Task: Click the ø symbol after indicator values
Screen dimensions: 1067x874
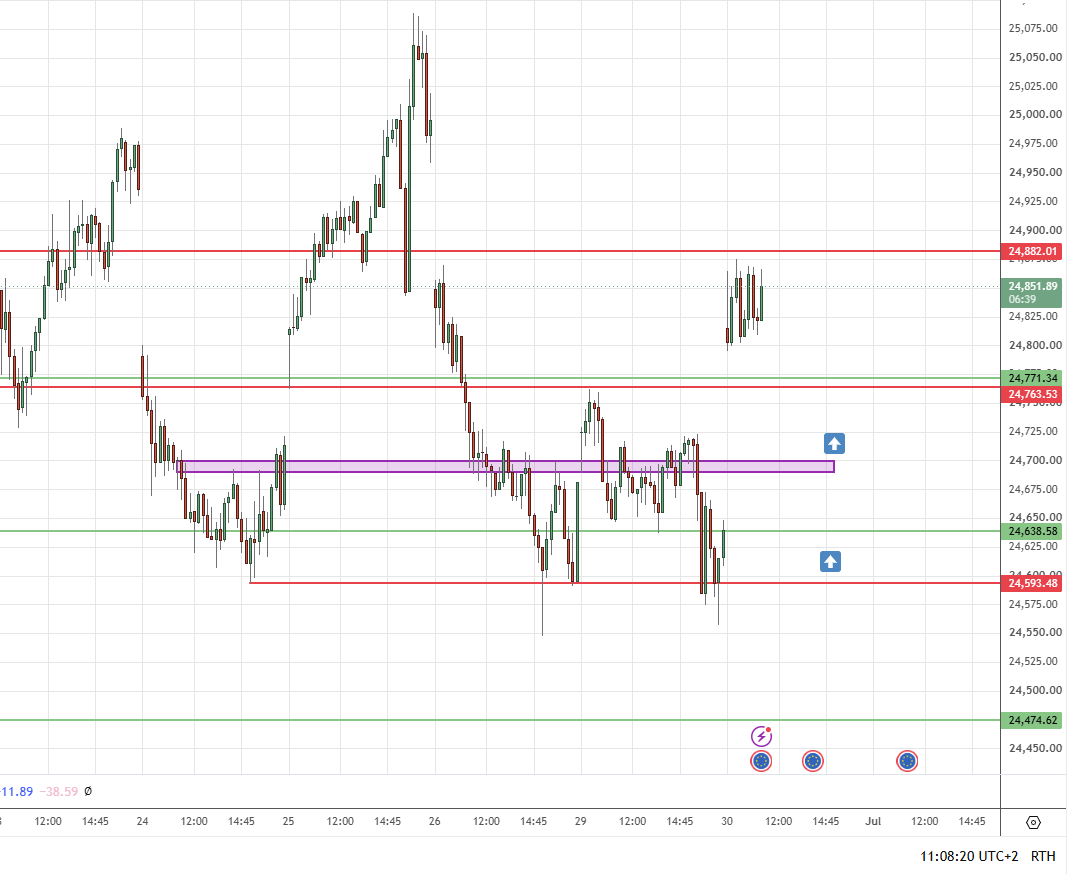Action: pos(88,792)
